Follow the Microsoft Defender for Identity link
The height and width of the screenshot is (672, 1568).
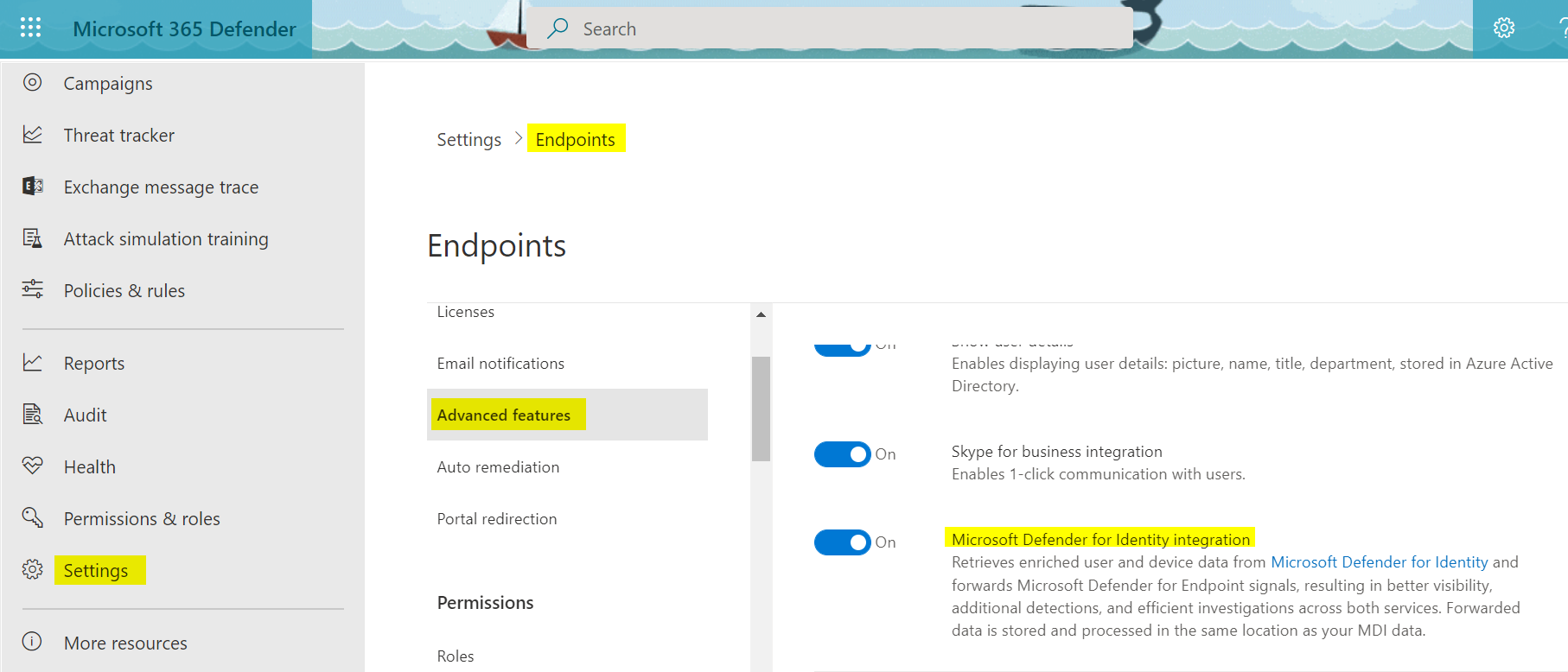1380,562
